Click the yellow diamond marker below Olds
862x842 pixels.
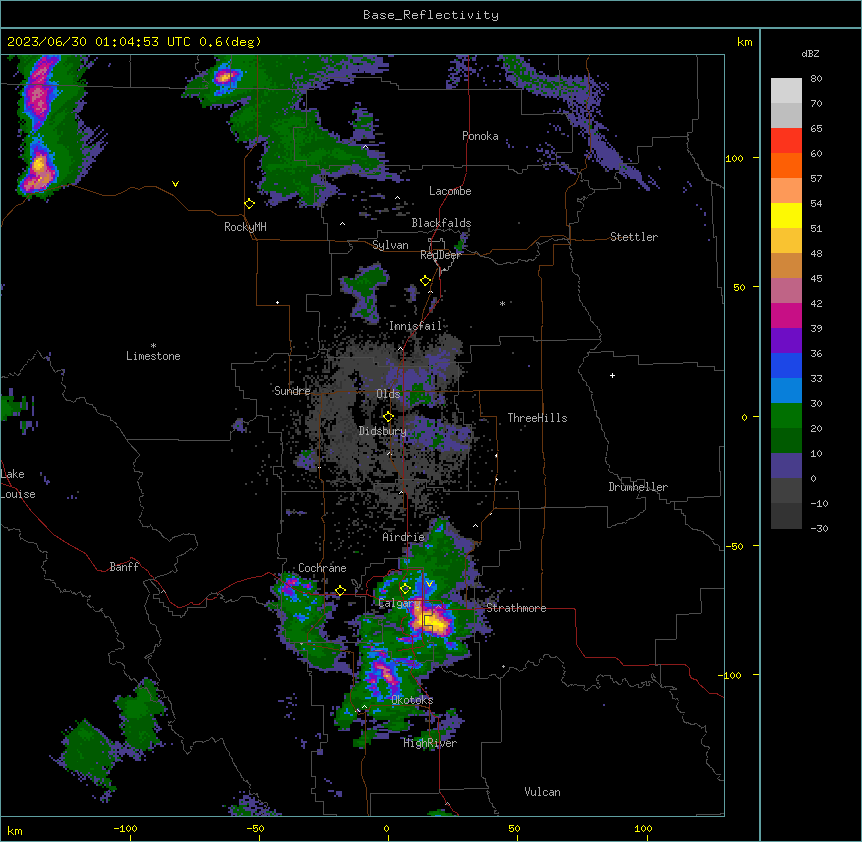pos(388,417)
